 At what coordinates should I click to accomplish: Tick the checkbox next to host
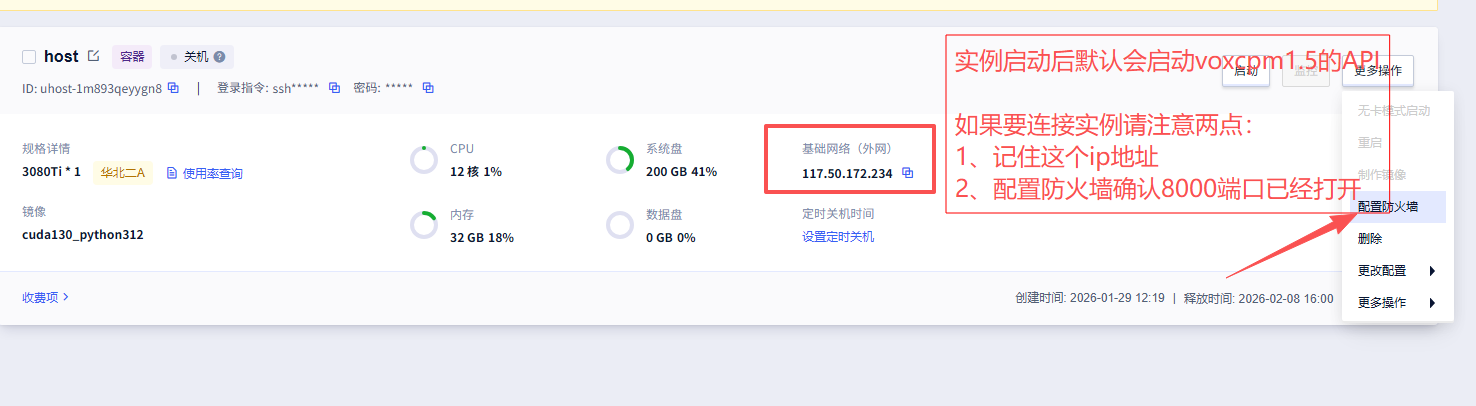(x=29, y=57)
